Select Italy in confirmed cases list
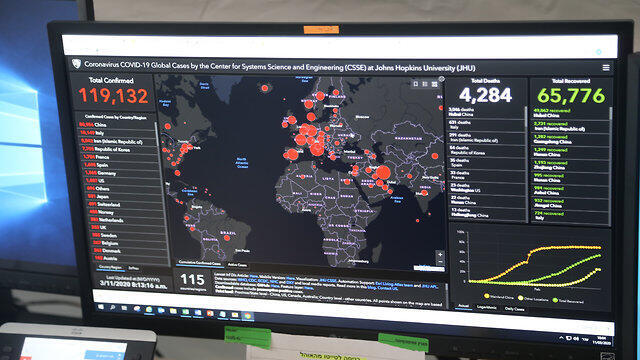Screen dimensions: 640x360 point(117,133)
